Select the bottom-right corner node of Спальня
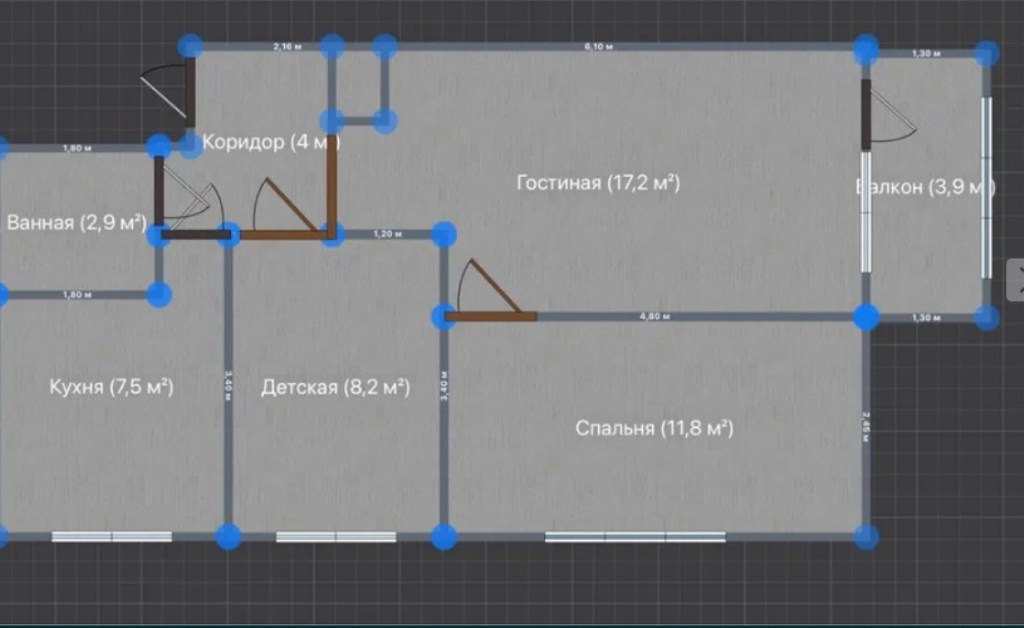The height and width of the screenshot is (628, 1024). (866, 536)
